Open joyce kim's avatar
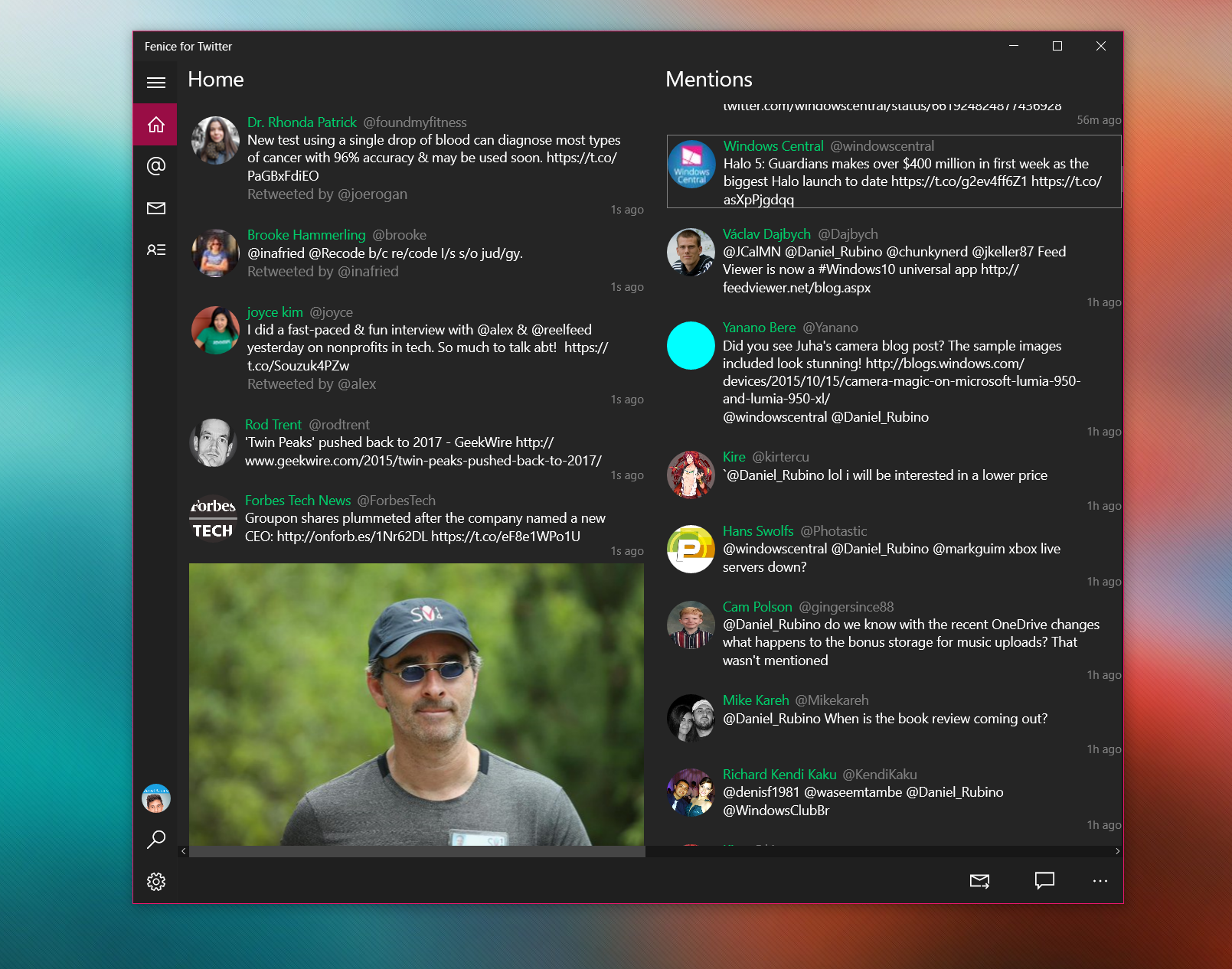Screen dimensions: 1232x969 coord(215,330)
